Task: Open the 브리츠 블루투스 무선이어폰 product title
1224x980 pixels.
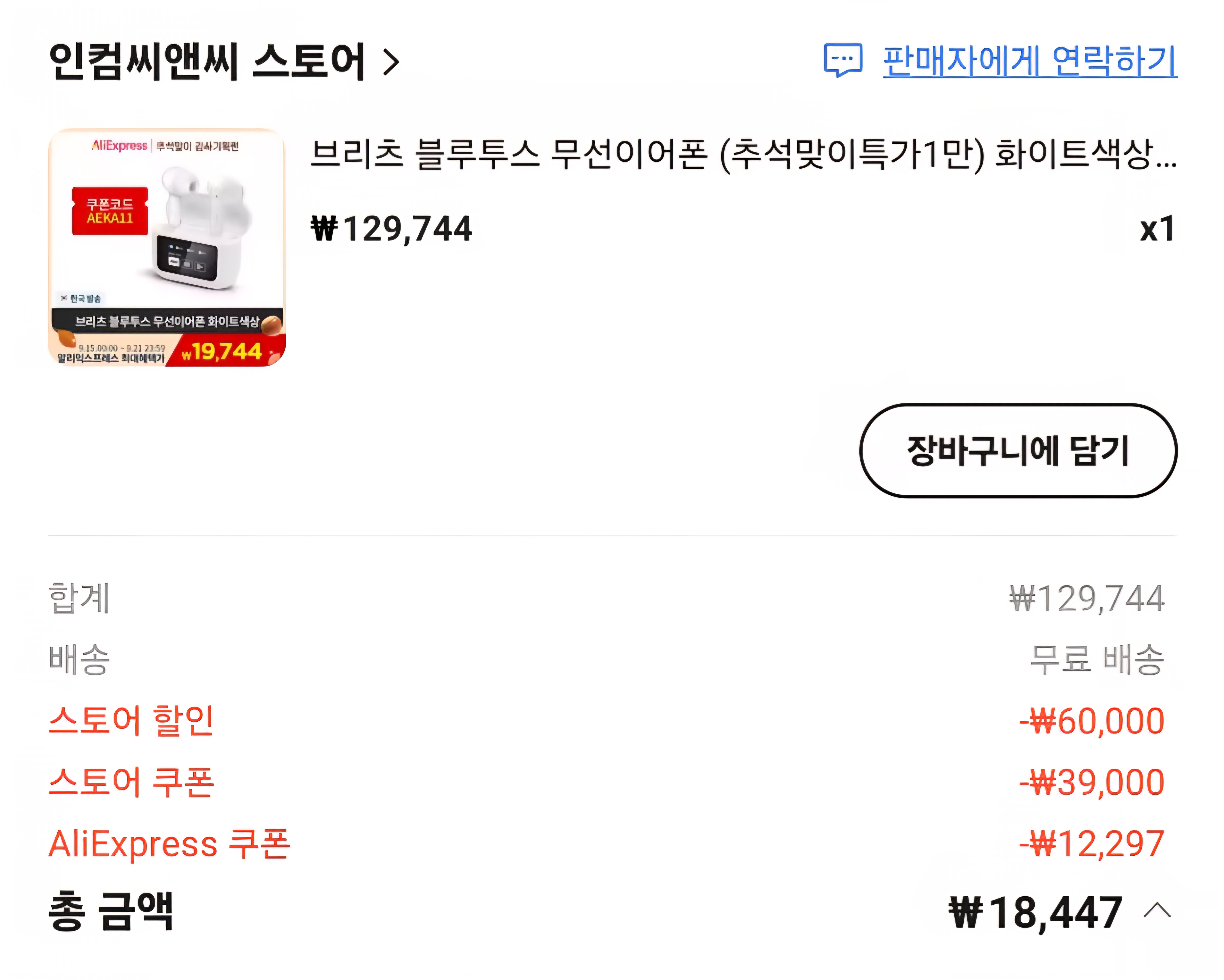Action: [743, 154]
